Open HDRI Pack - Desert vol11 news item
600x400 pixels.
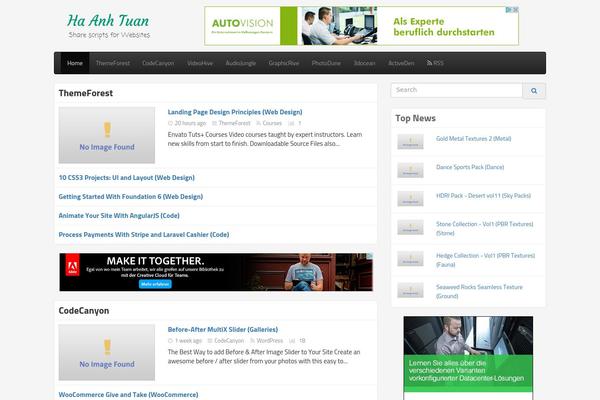coord(484,196)
